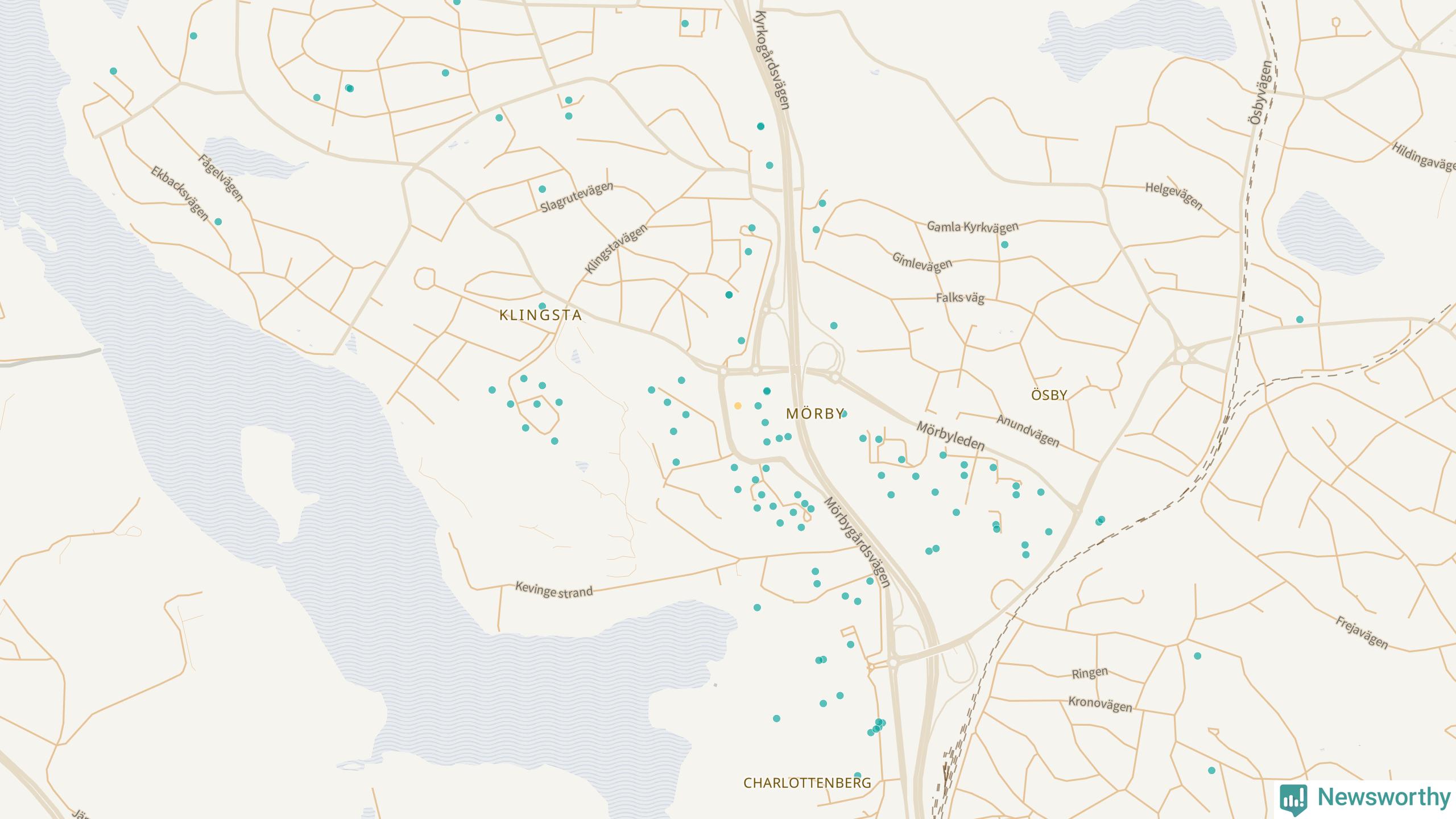Click the Newsworthy logo icon
This screenshot has width=1456, height=819.
click(1293, 799)
